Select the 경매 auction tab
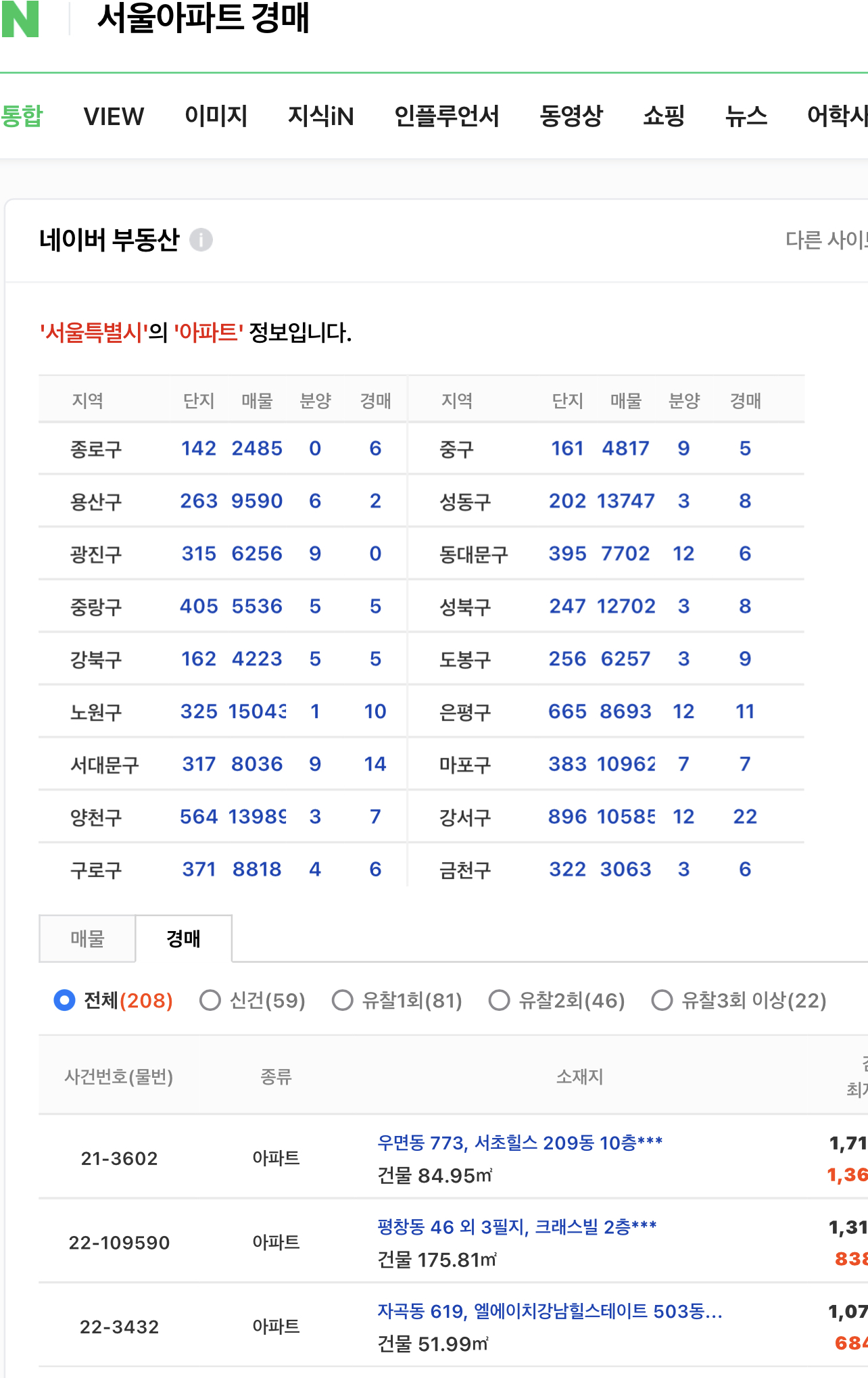The height and width of the screenshot is (1378, 868). [x=183, y=939]
